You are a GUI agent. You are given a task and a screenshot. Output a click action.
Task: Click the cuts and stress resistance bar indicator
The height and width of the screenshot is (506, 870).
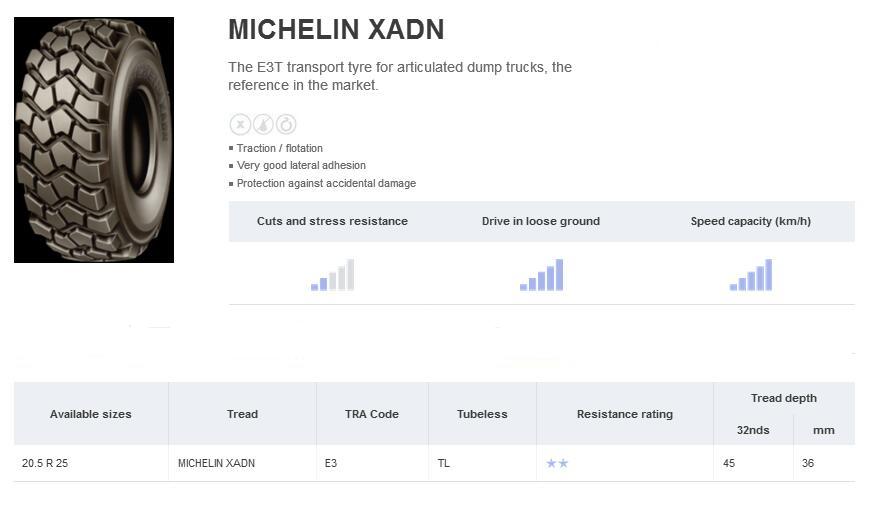pyautogui.click(x=332, y=275)
